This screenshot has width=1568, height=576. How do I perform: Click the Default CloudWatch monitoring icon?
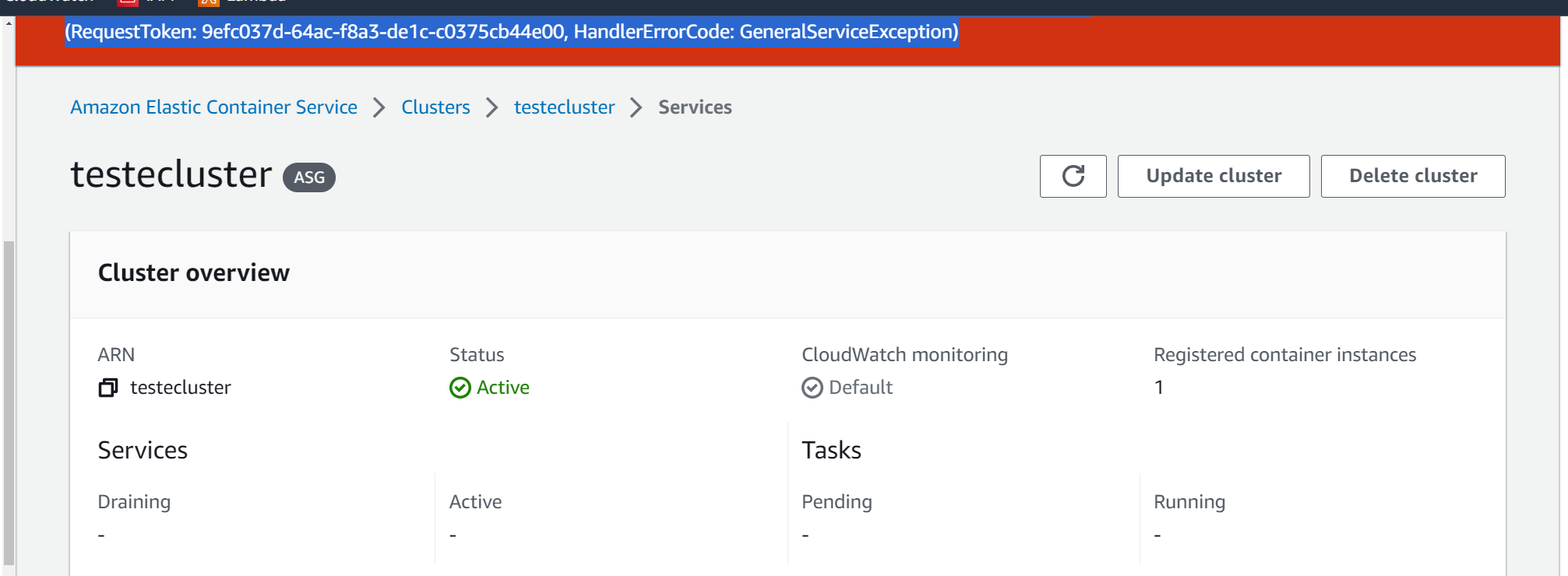(812, 388)
